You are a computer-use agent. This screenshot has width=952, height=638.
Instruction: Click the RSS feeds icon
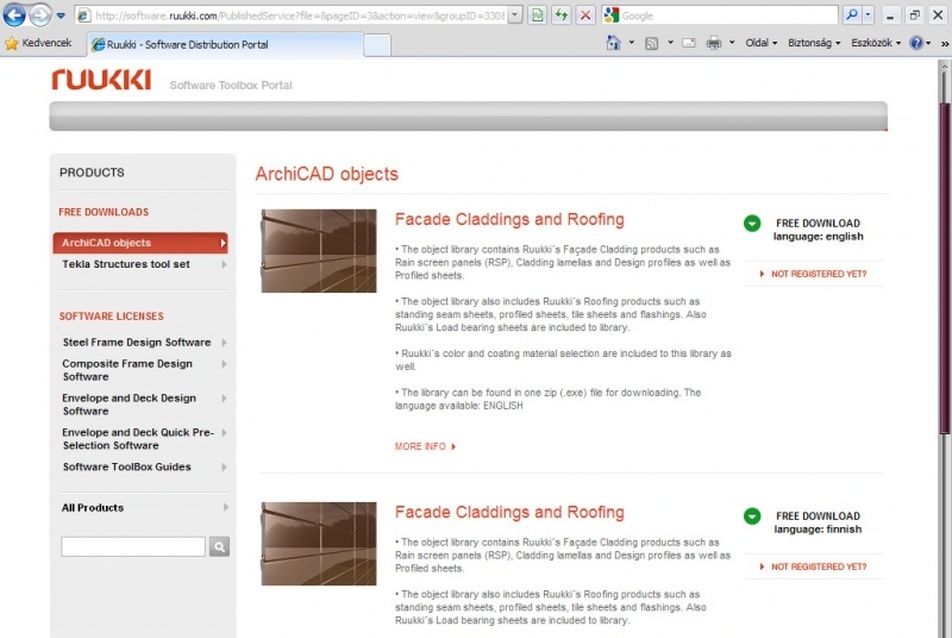click(x=651, y=43)
